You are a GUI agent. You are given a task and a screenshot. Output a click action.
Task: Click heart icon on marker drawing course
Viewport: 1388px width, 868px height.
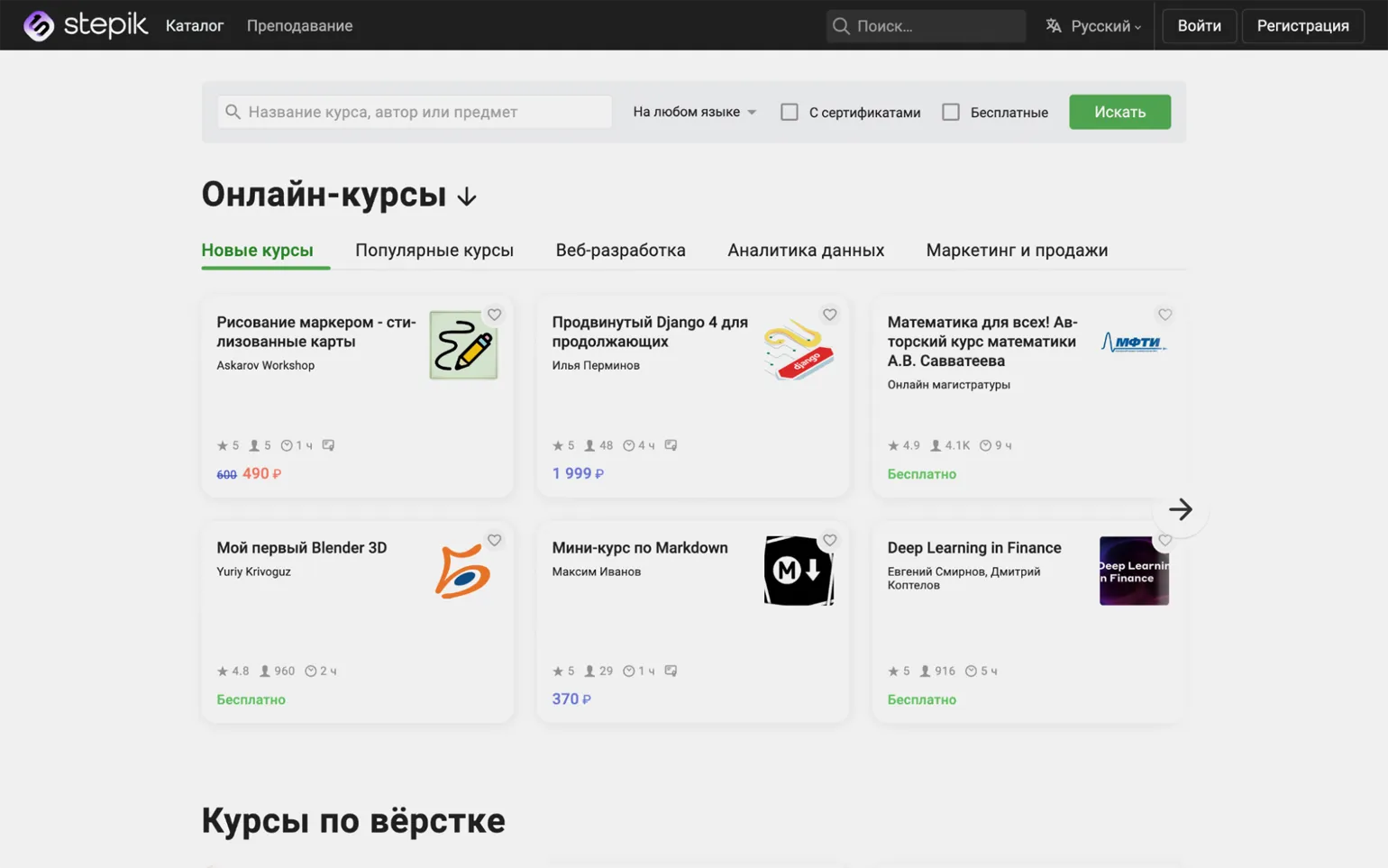coord(494,315)
